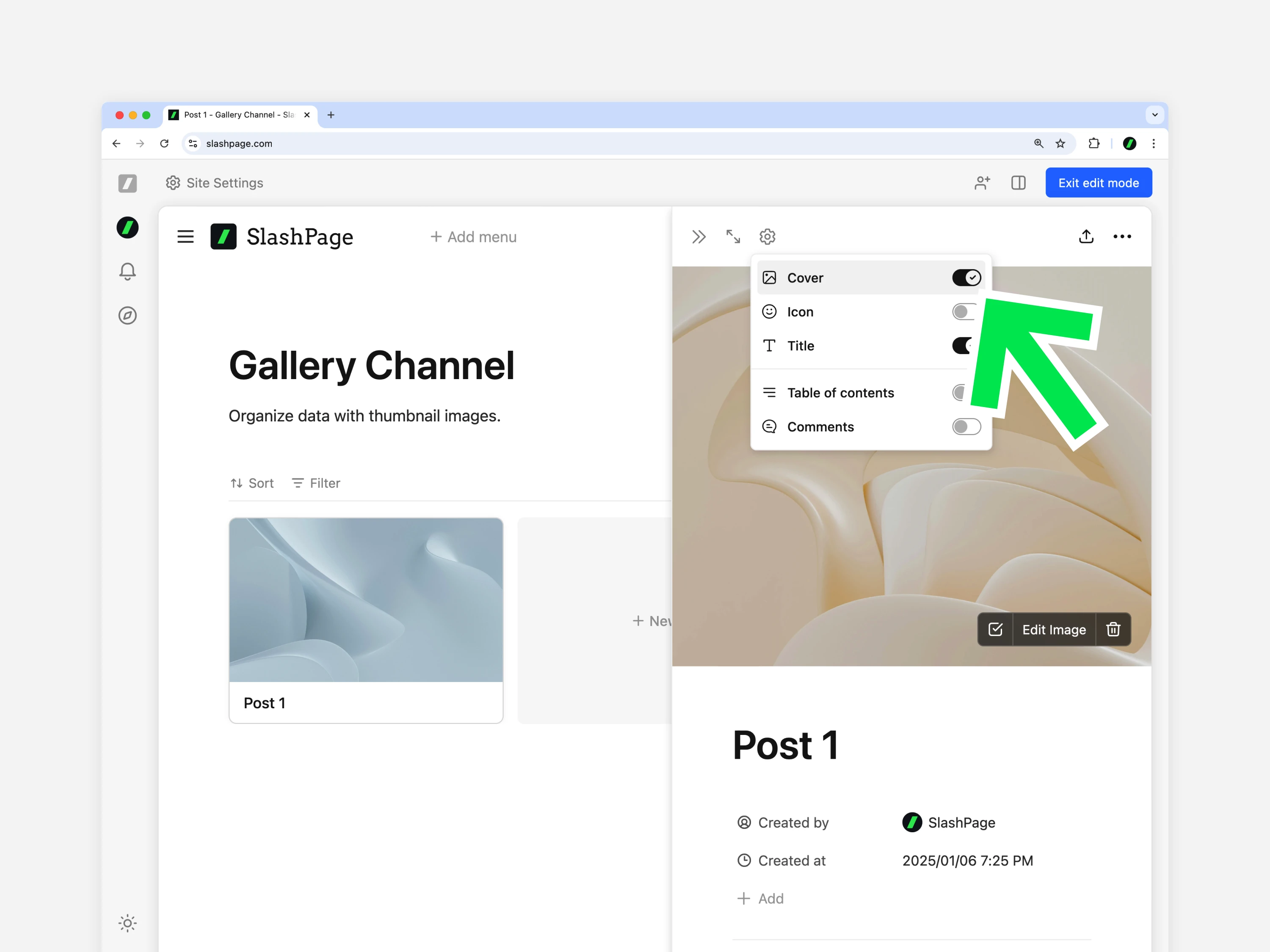View site information icon in address bar
The width and height of the screenshot is (1270, 952).
pyautogui.click(x=193, y=143)
